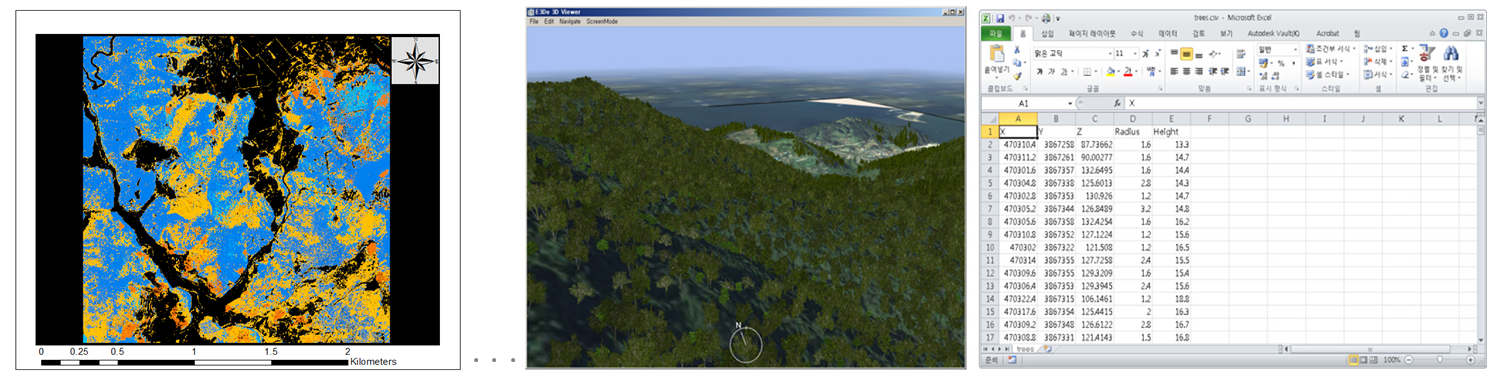
Task: Click the AutoSum sigma icon
Action: point(1405,48)
